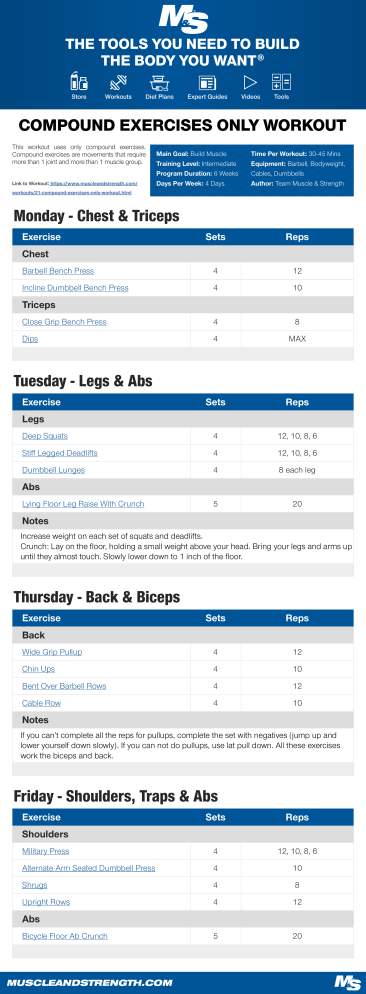Open the Bicycle Floor Ab Crunch link

pos(65,936)
